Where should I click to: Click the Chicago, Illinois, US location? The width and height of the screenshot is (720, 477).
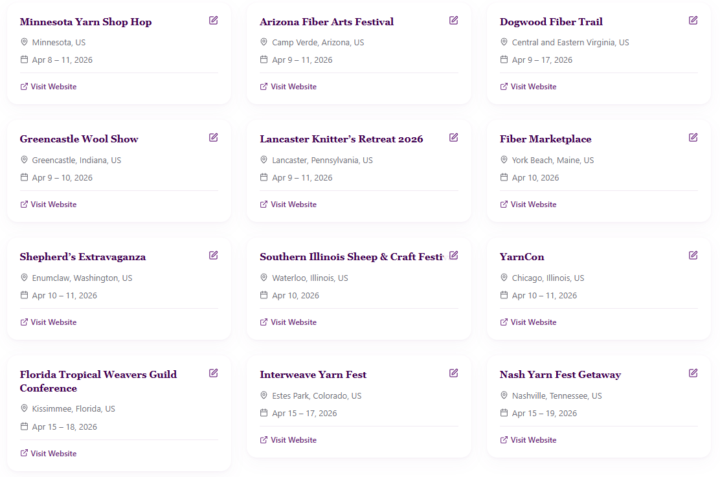[x=548, y=278]
